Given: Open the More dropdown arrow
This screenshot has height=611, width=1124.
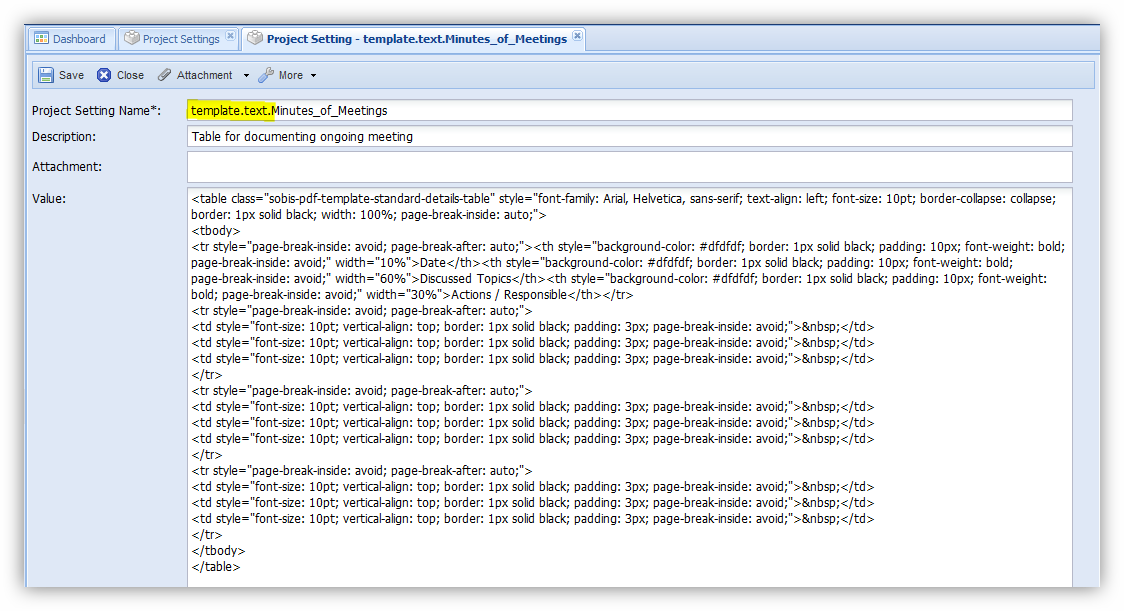Looking at the screenshot, I should 313,76.
